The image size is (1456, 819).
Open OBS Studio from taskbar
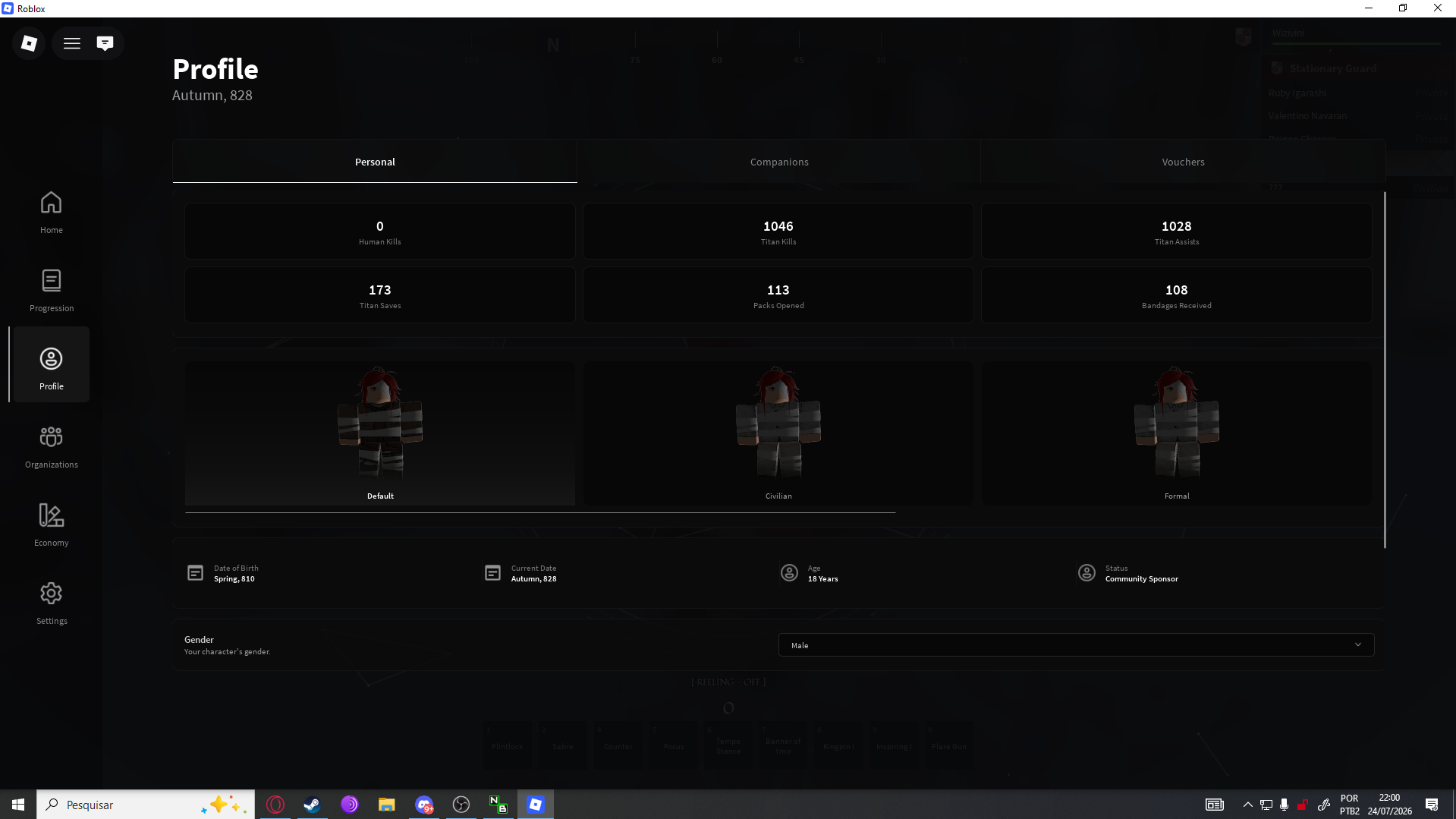point(461,805)
